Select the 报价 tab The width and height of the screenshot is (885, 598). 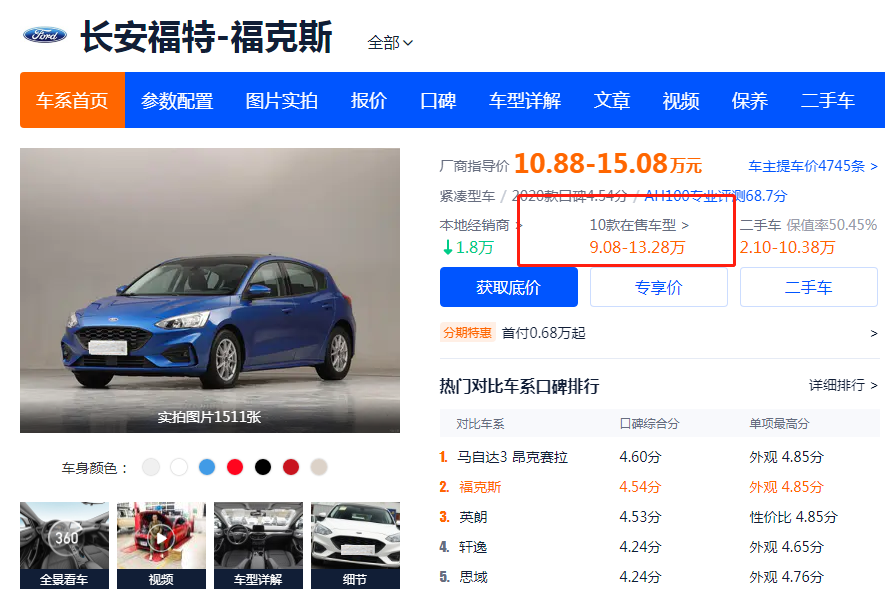point(369,100)
